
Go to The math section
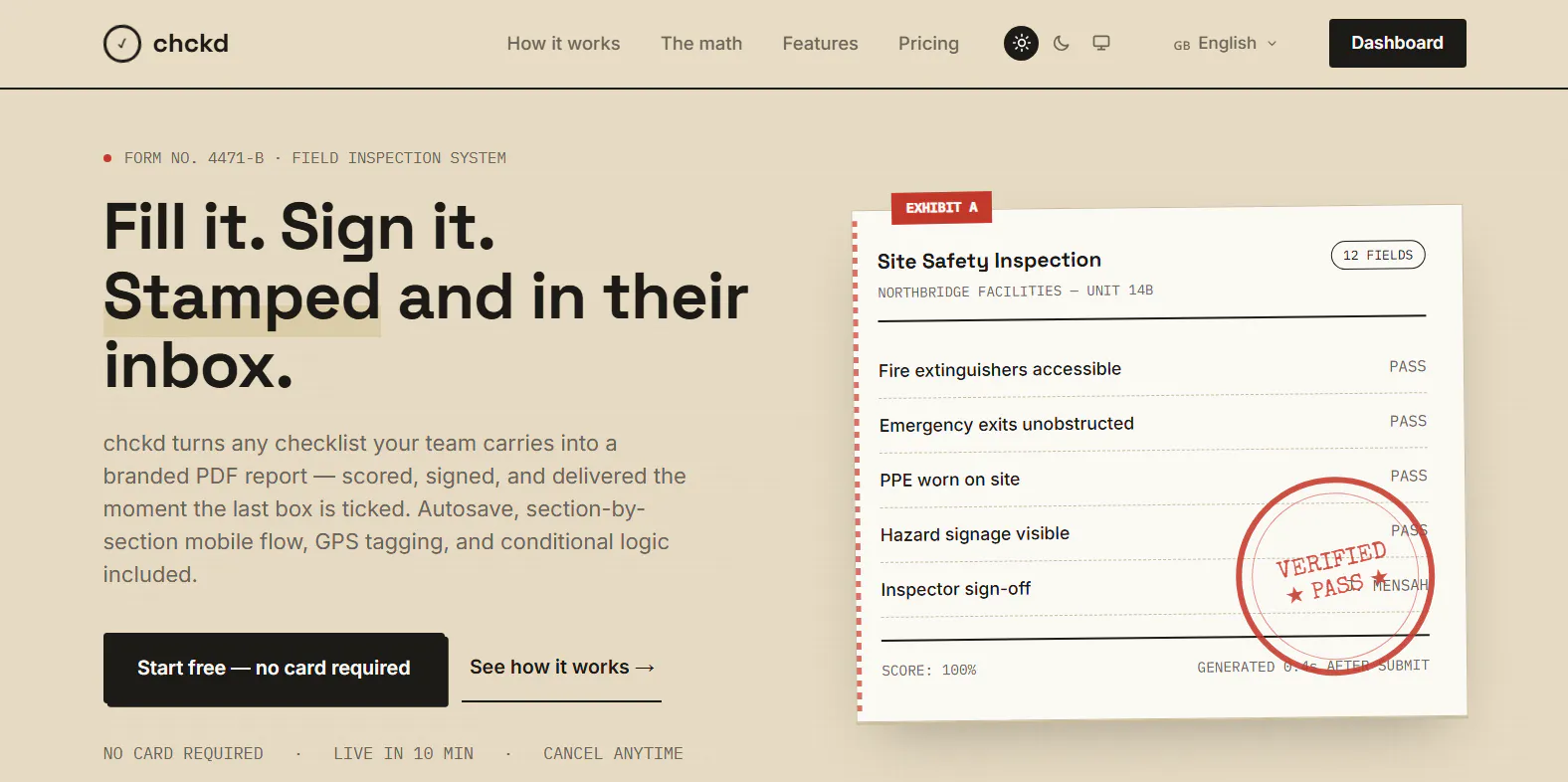pos(701,44)
